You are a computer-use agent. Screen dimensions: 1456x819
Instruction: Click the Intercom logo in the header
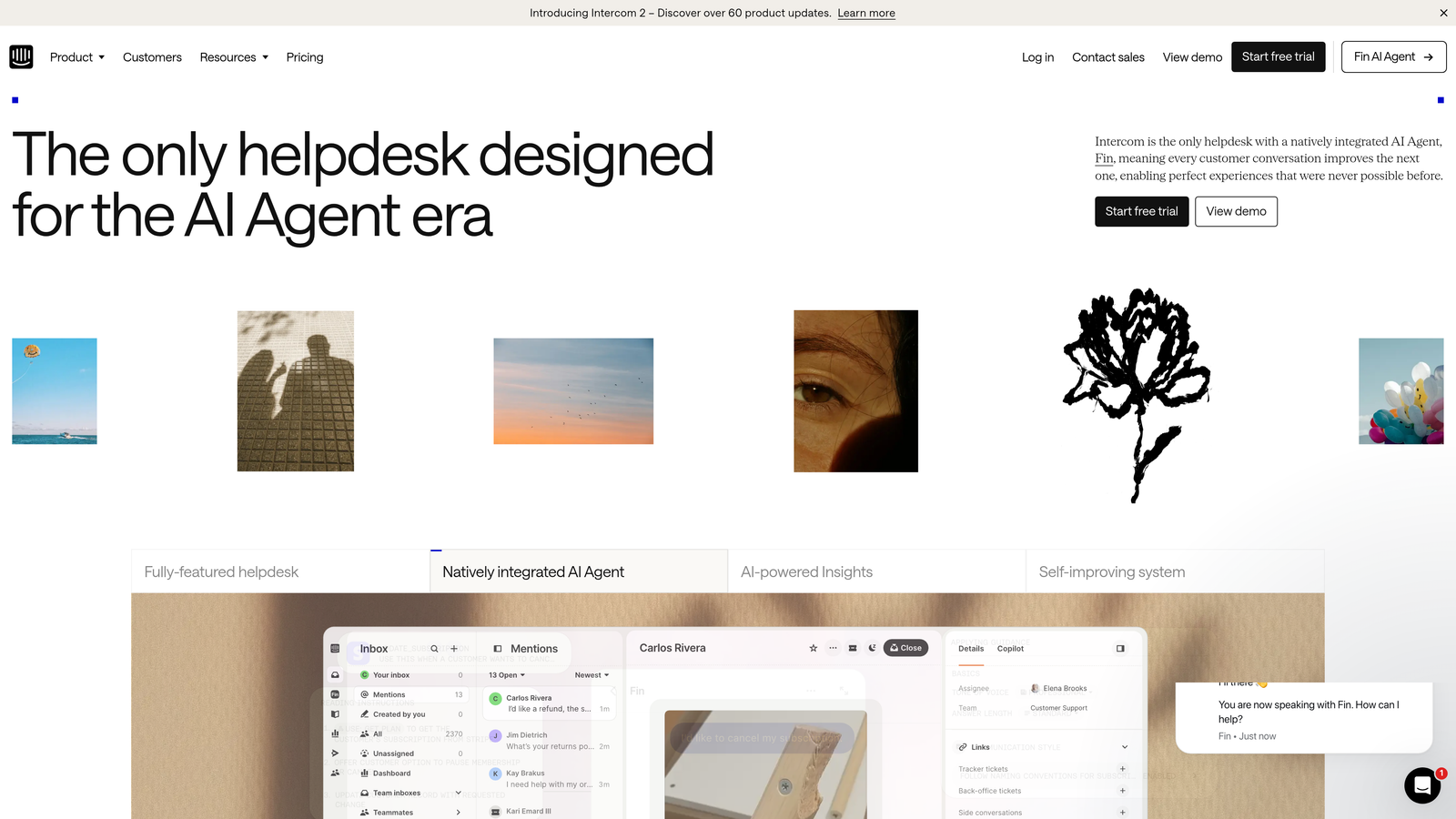pos(21,56)
